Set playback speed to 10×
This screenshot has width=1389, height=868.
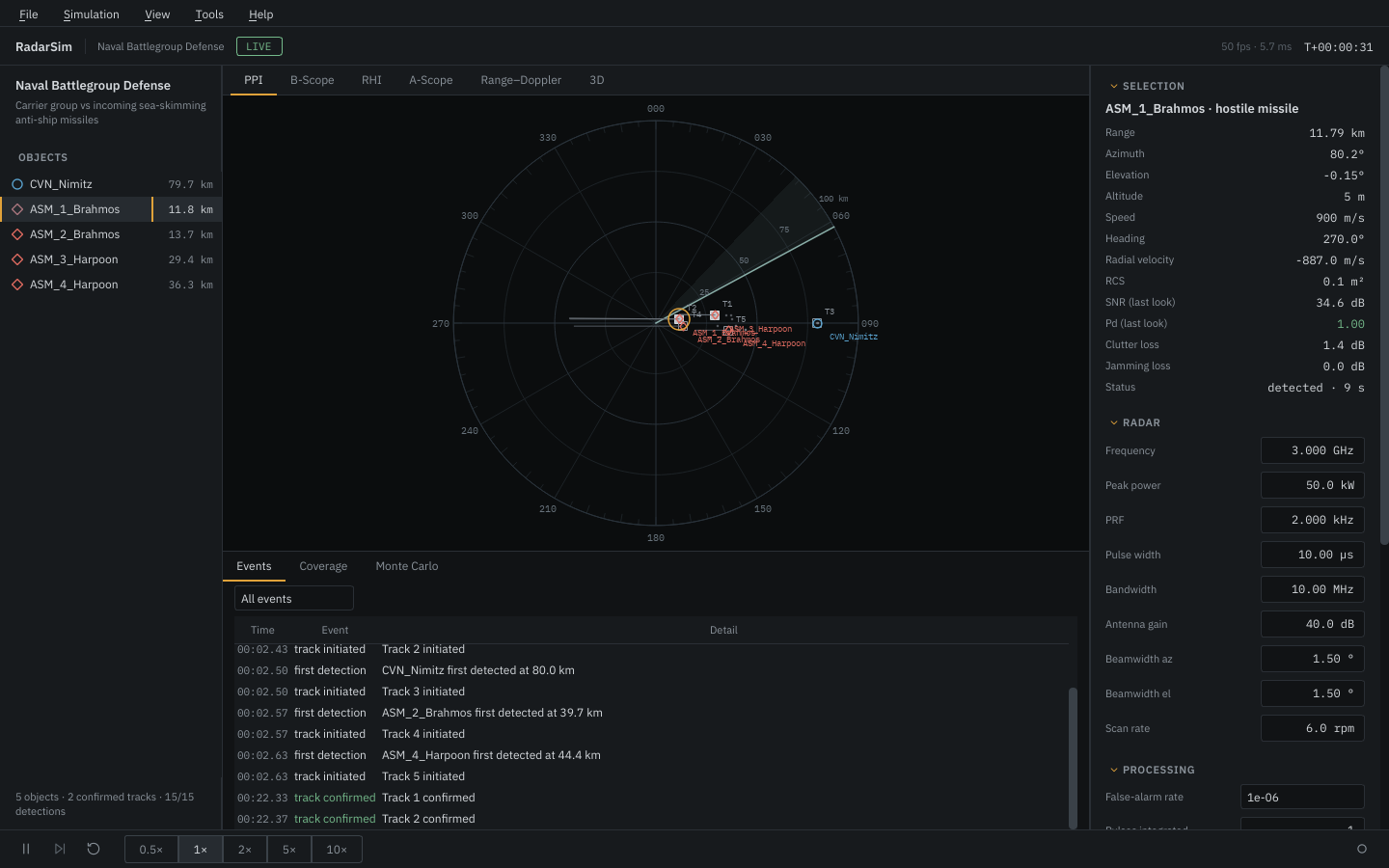pyautogui.click(x=337, y=850)
